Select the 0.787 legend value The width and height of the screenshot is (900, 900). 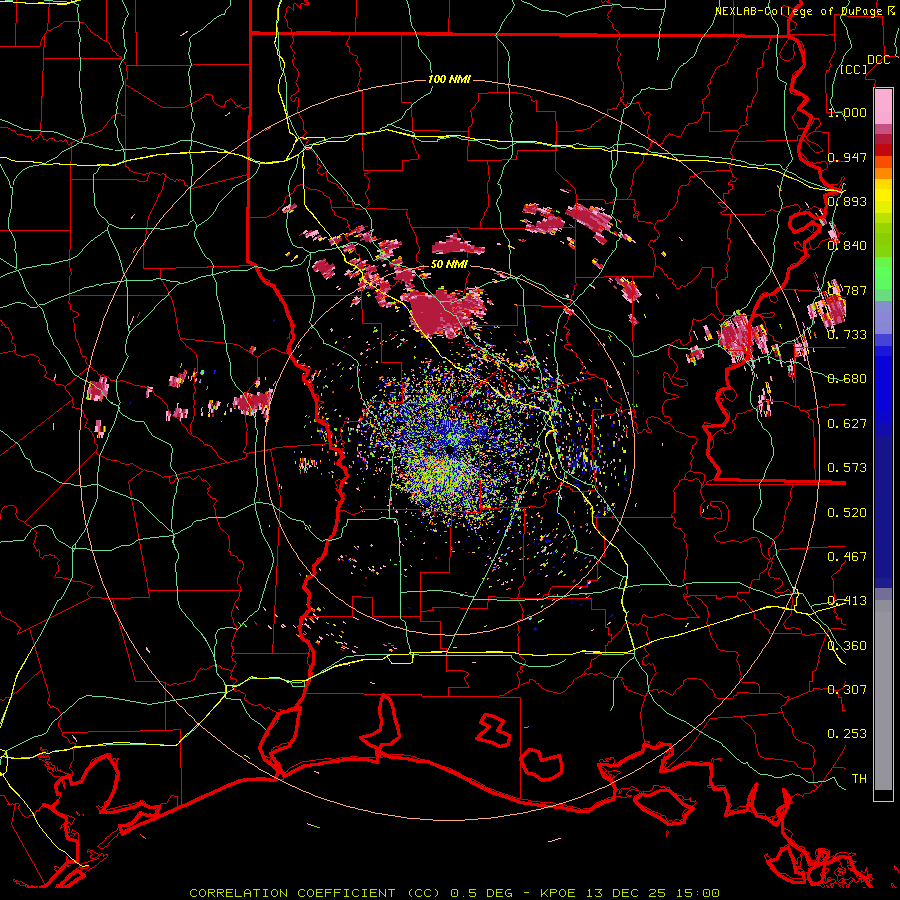[847, 290]
